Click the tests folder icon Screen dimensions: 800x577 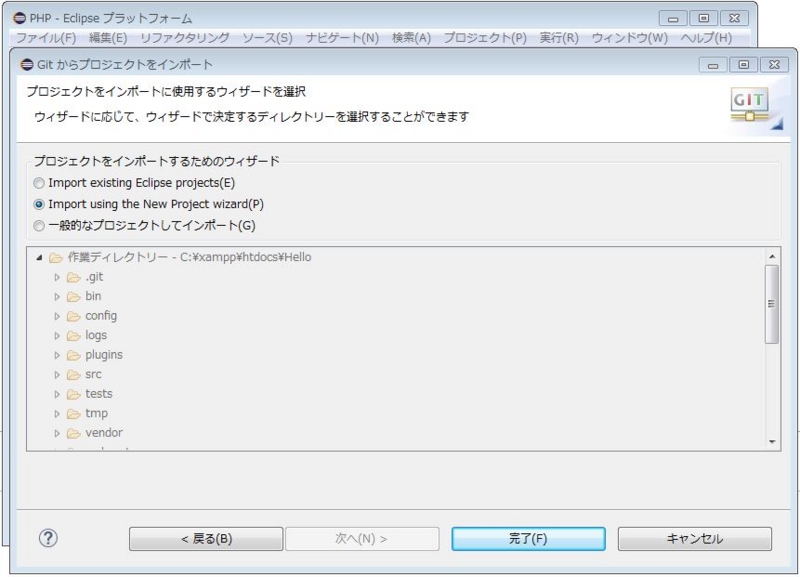click(74, 394)
